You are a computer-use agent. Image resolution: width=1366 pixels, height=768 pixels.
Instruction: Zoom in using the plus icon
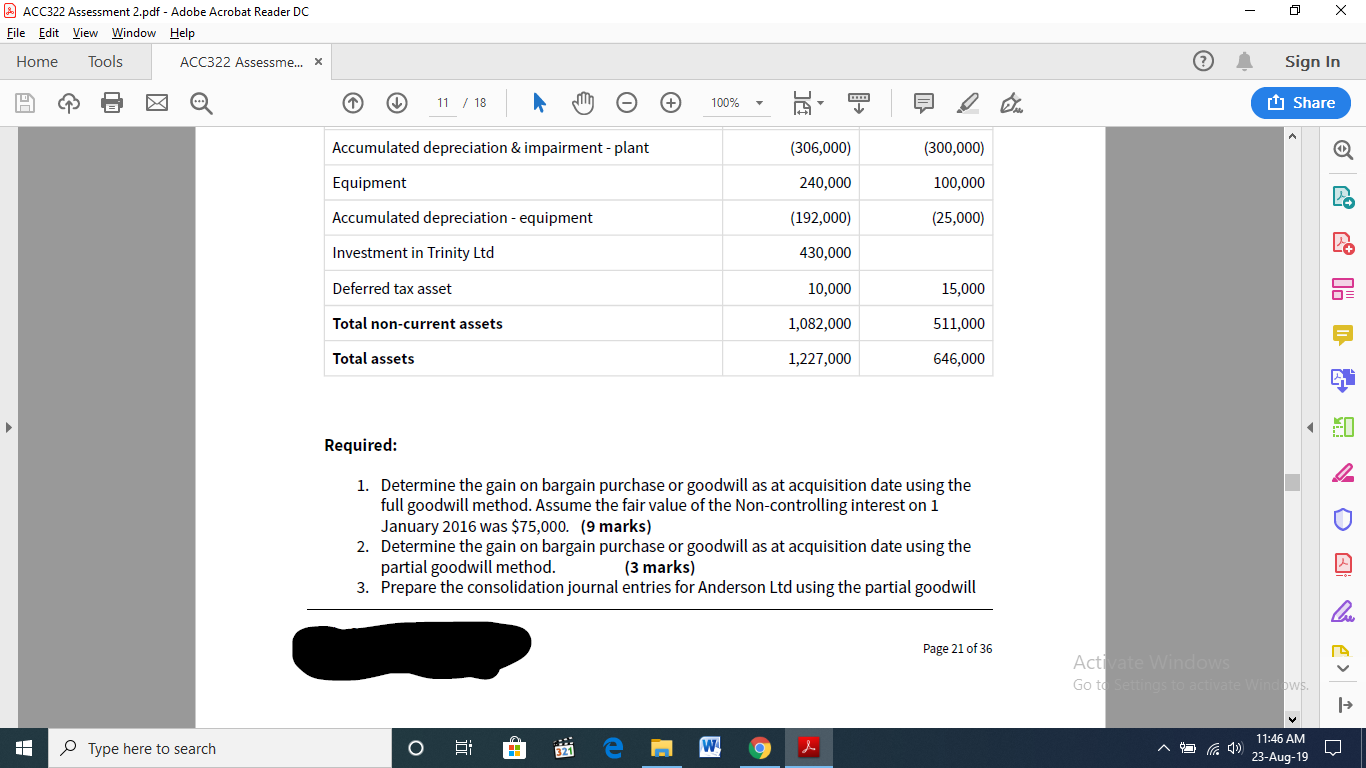670,103
